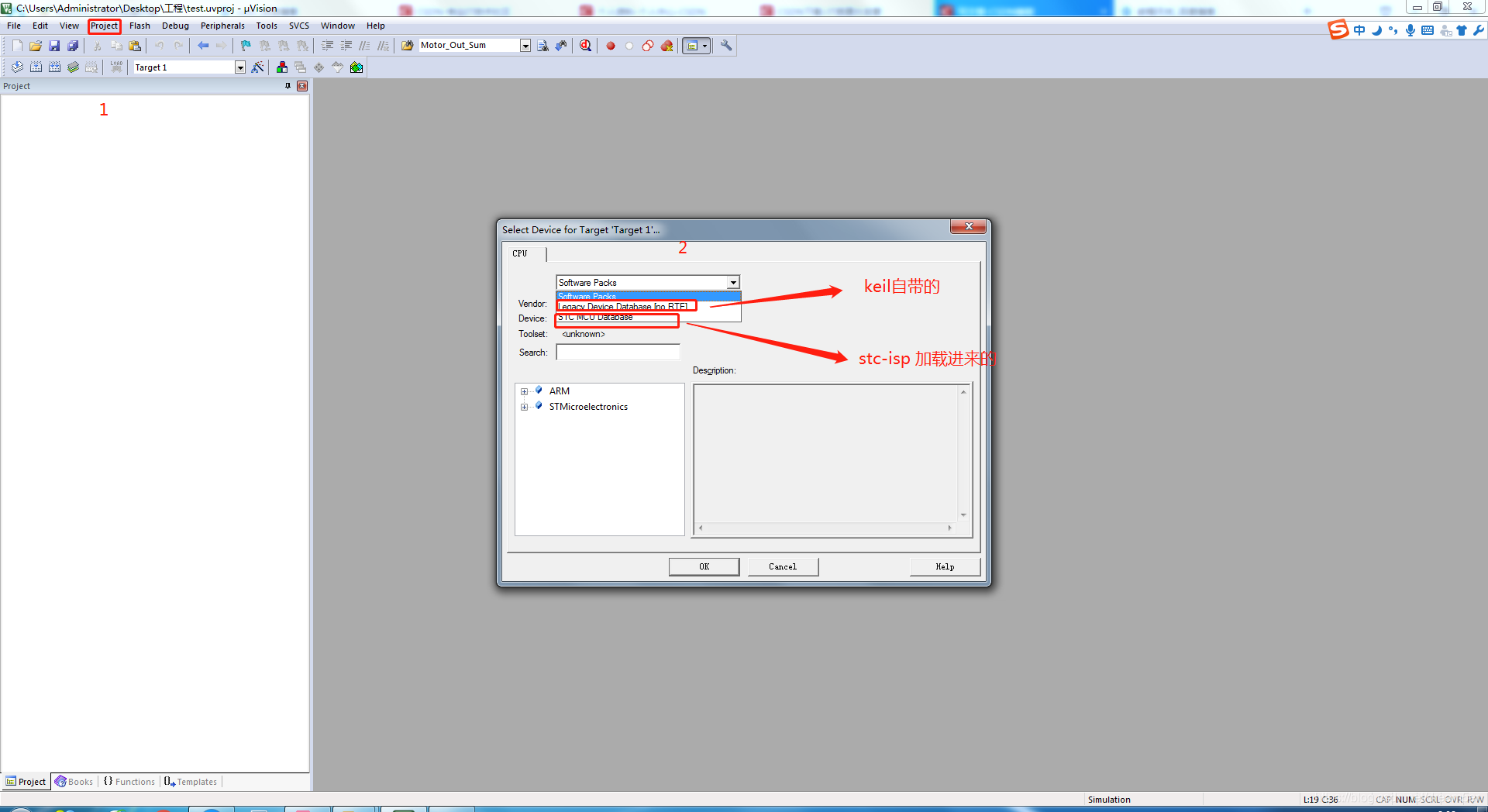This screenshot has width=1488, height=812.
Task: Select STMicroelectronics in the device tree
Action: [588, 407]
